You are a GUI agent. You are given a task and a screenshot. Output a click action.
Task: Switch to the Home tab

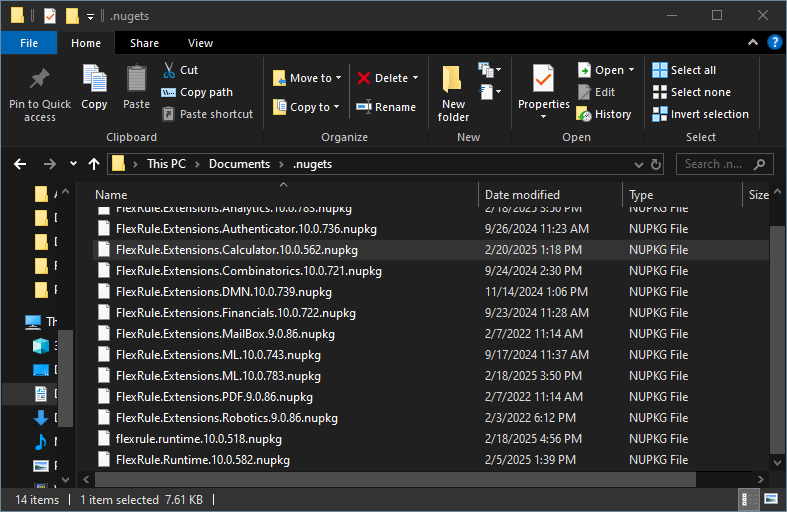point(86,43)
